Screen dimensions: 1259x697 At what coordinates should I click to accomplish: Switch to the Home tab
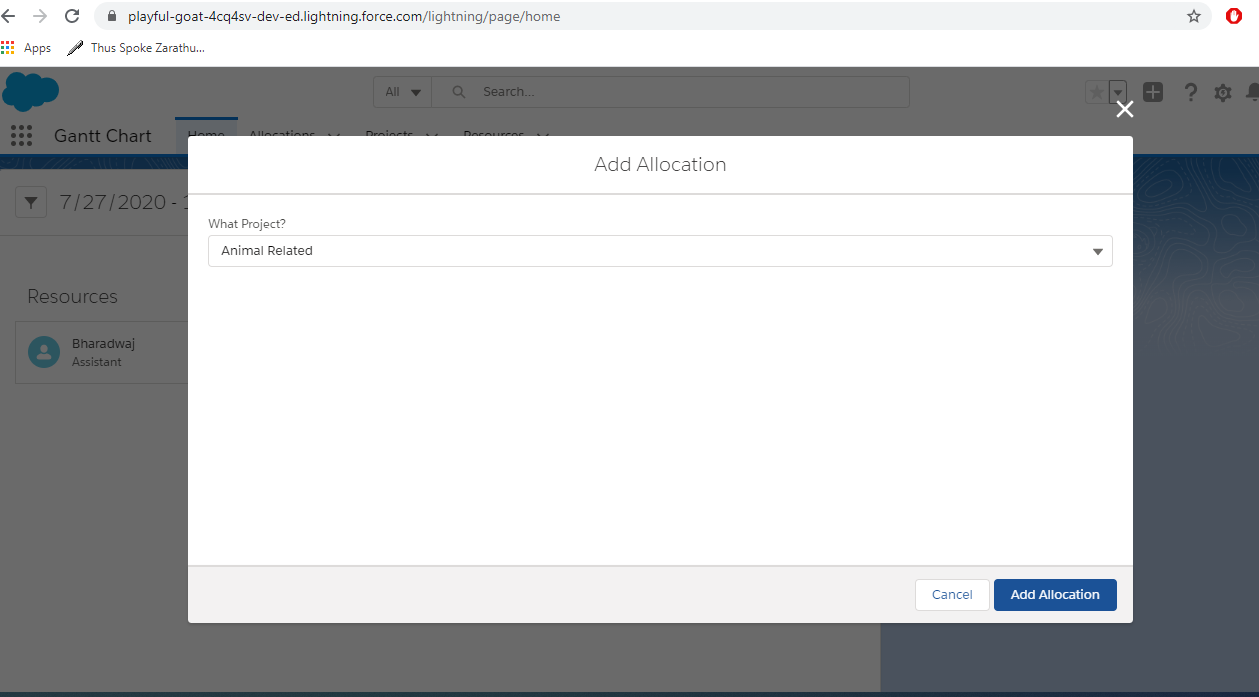[206, 135]
